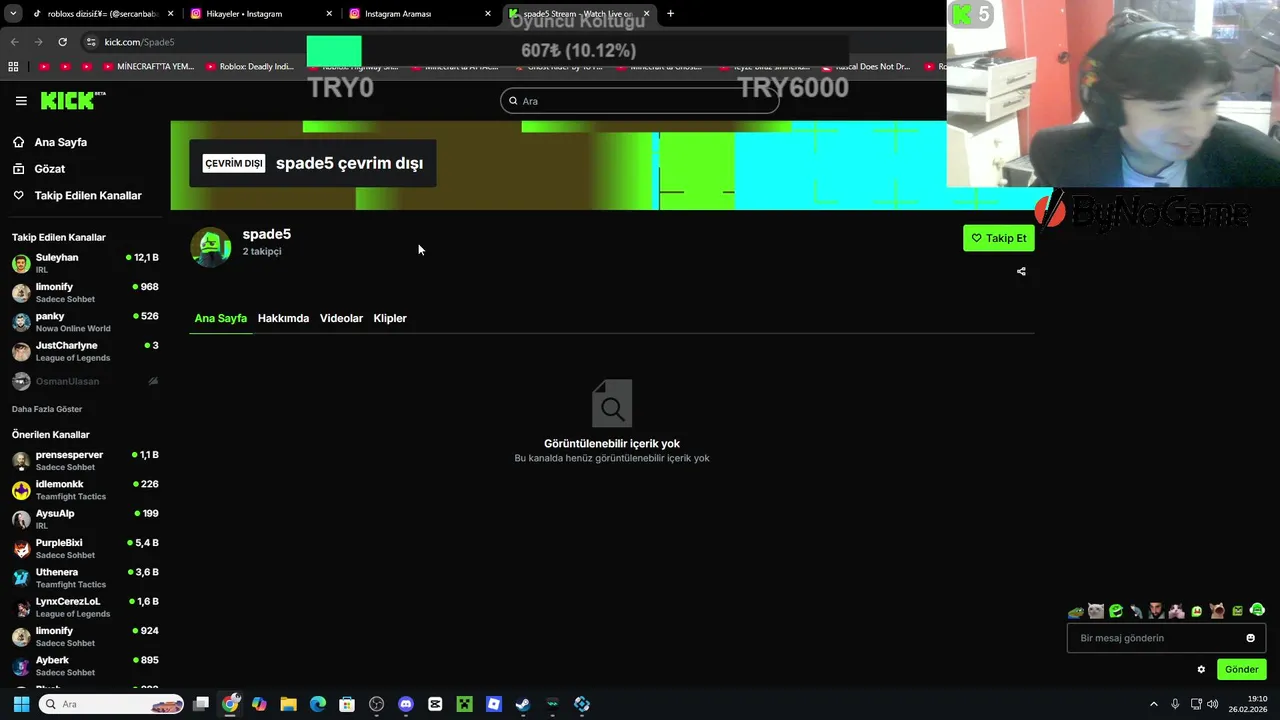Open panky's Nowa Online World channel

85,322
